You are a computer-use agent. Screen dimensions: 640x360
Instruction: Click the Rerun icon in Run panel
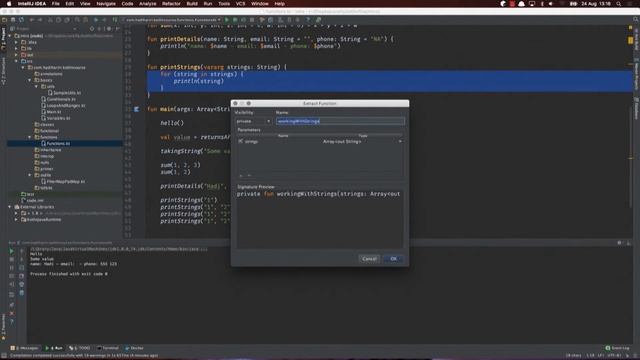coord(11,251)
